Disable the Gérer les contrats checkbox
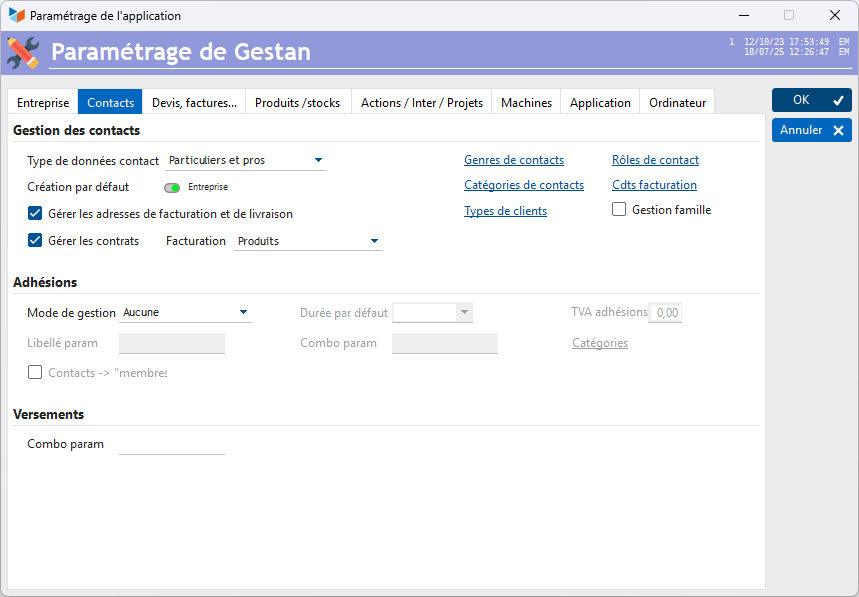 pyautogui.click(x=35, y=240)
